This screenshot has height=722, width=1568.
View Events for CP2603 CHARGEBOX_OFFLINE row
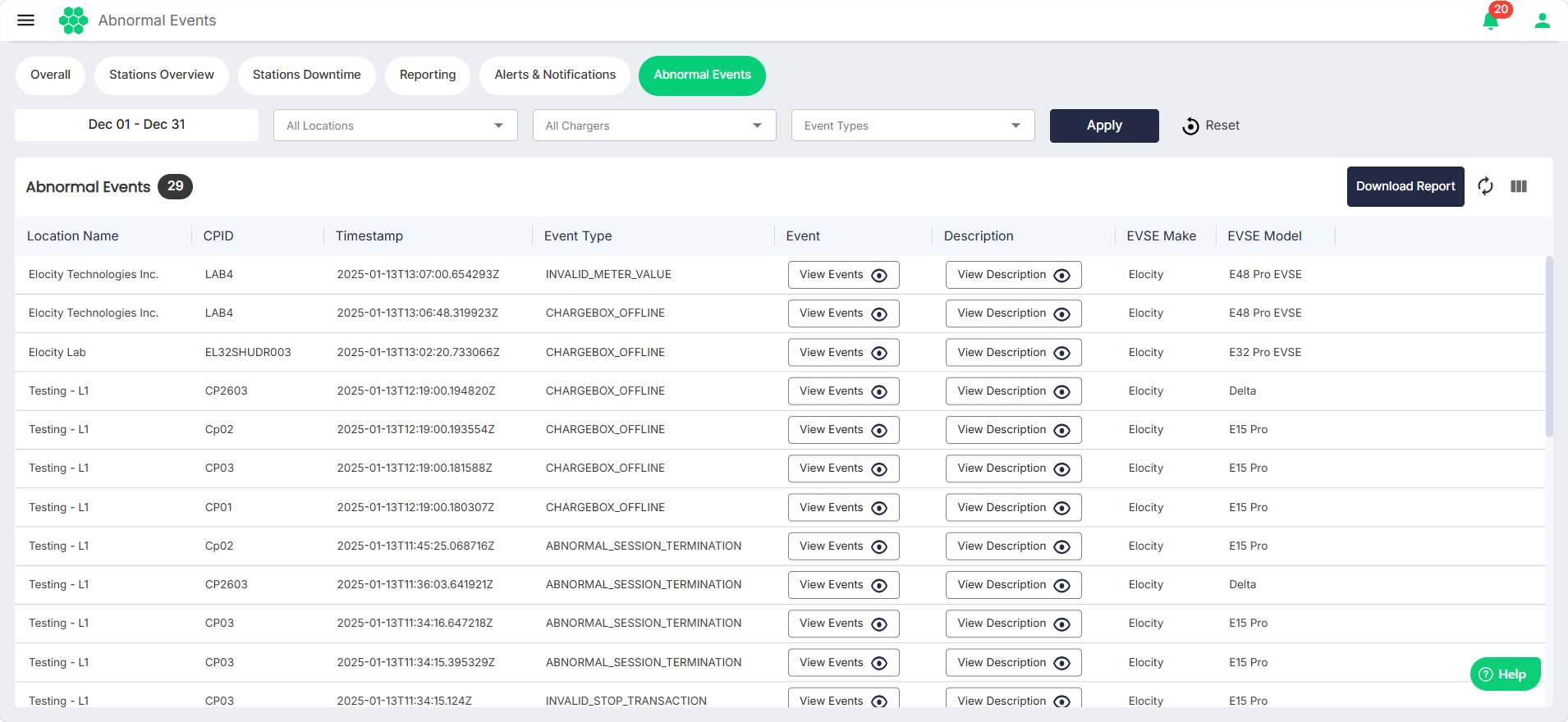click(x=843, y=391)
